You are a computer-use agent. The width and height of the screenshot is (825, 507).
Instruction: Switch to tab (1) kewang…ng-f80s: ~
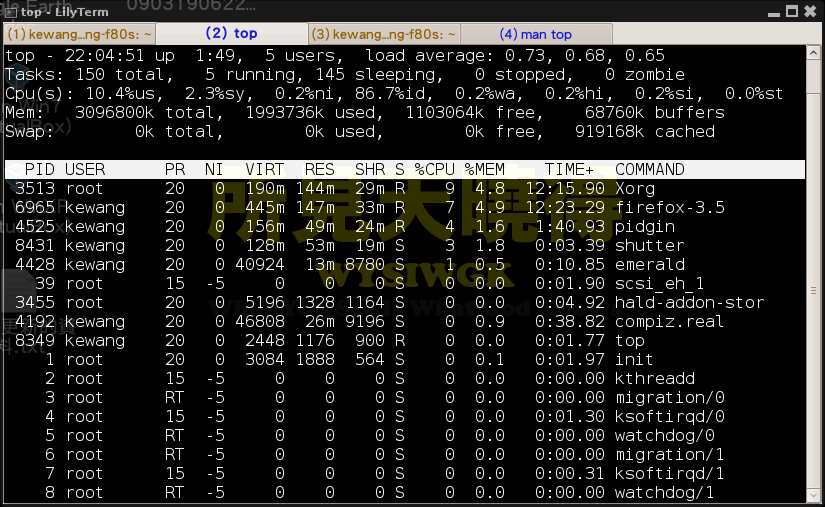(79, 34)
